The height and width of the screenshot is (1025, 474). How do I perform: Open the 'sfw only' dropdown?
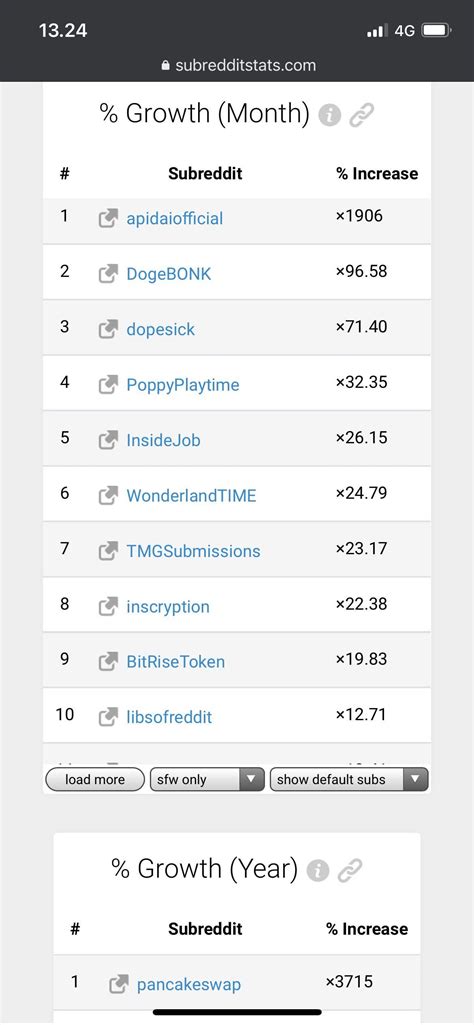tap(207, 779)
